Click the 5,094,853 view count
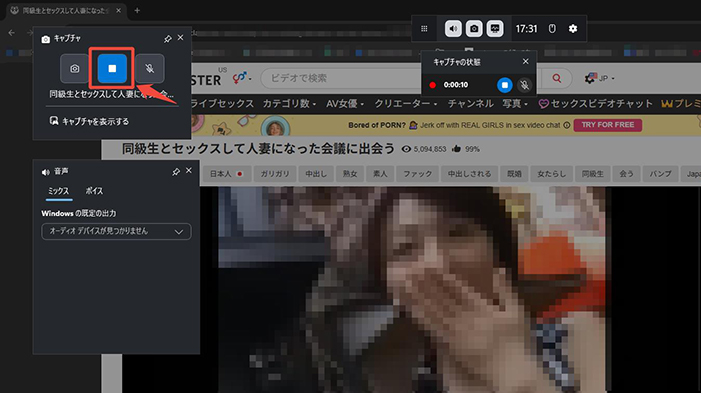This screenshot has height=393, width=701. (430, 149)
